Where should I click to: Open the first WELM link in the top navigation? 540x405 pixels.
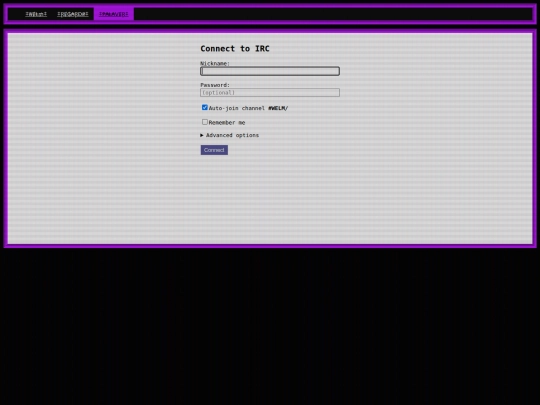pos(36,14)
